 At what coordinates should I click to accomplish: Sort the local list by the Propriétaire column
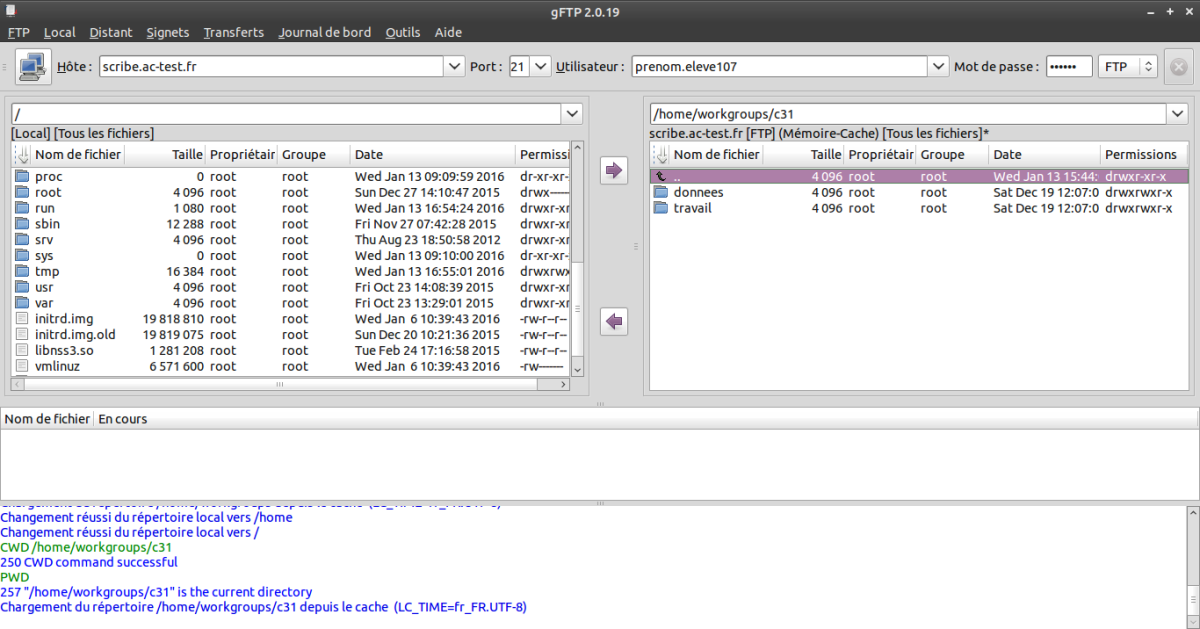tap(242, 155)
